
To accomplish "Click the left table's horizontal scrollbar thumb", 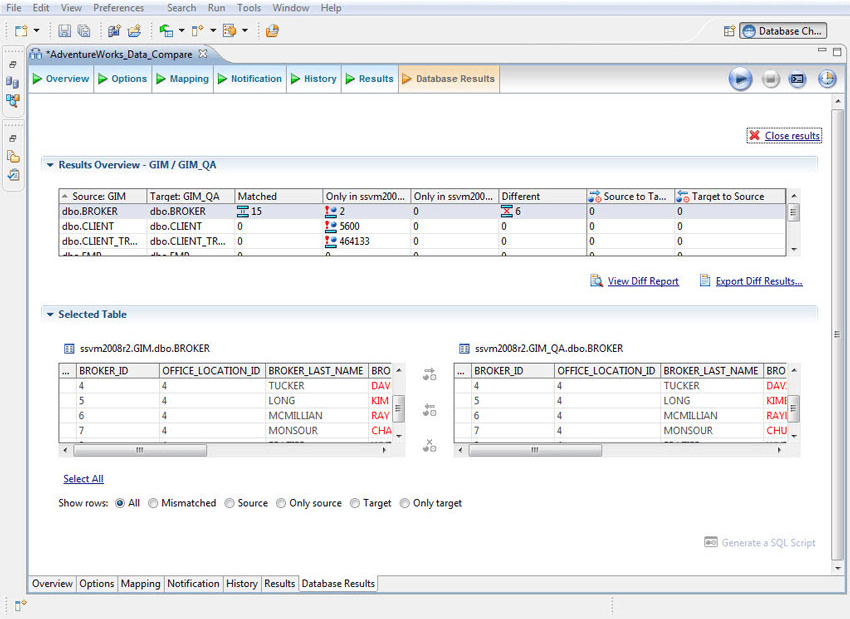I will point(140,450).
